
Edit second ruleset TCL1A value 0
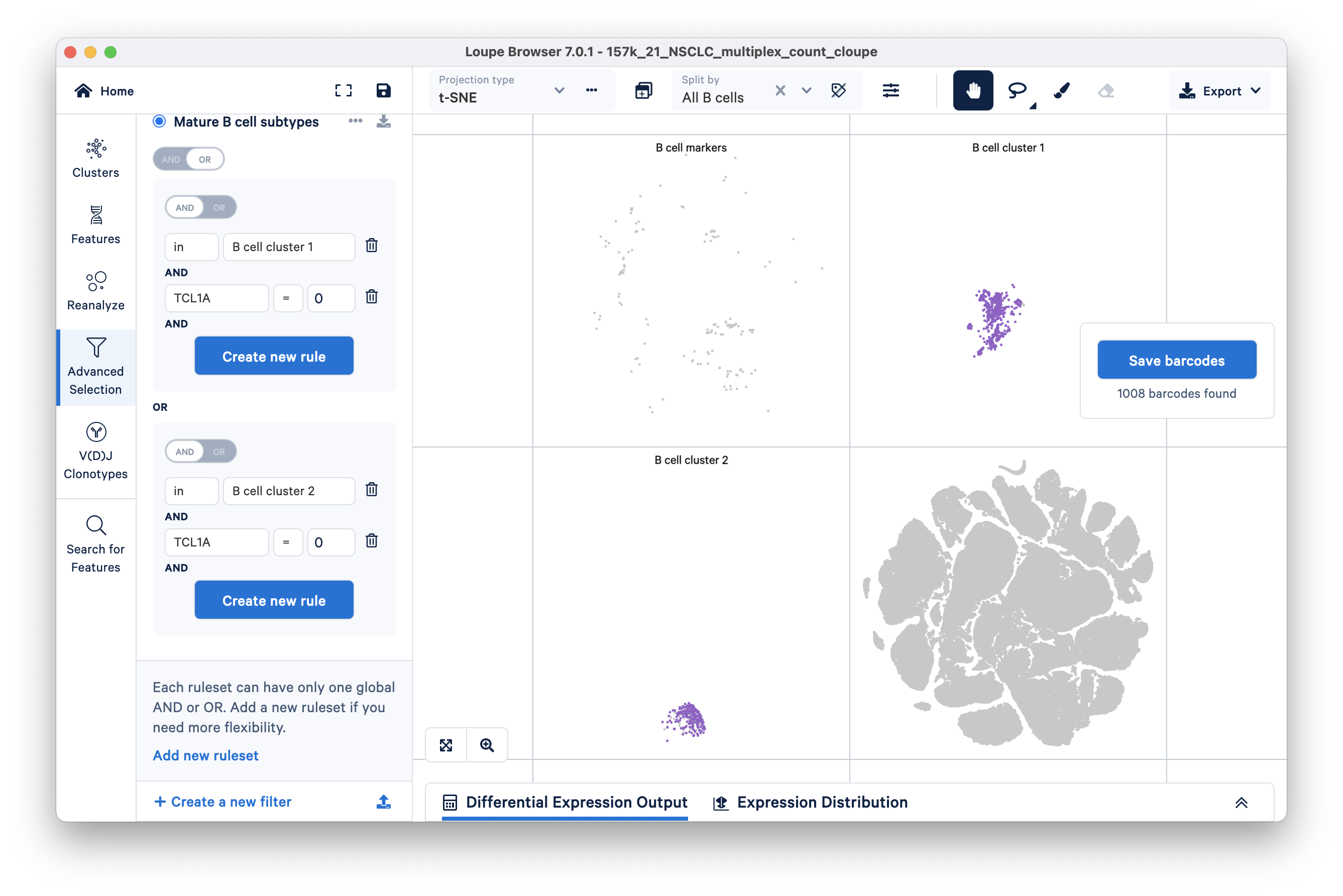[331, 542]
